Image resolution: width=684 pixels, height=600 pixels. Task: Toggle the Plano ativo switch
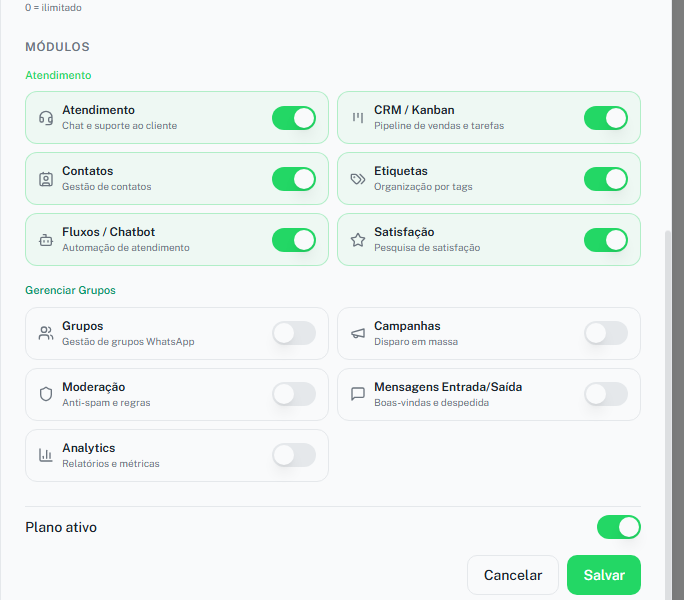pos(618,527)
